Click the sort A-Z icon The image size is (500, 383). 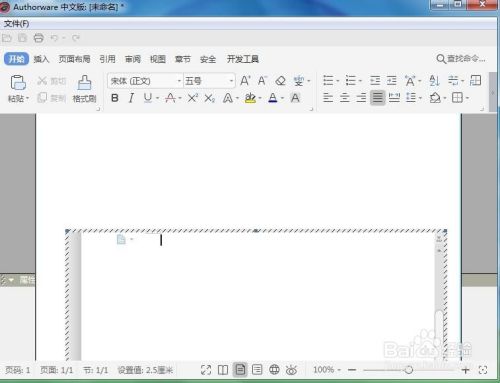[x=434, y=81]
